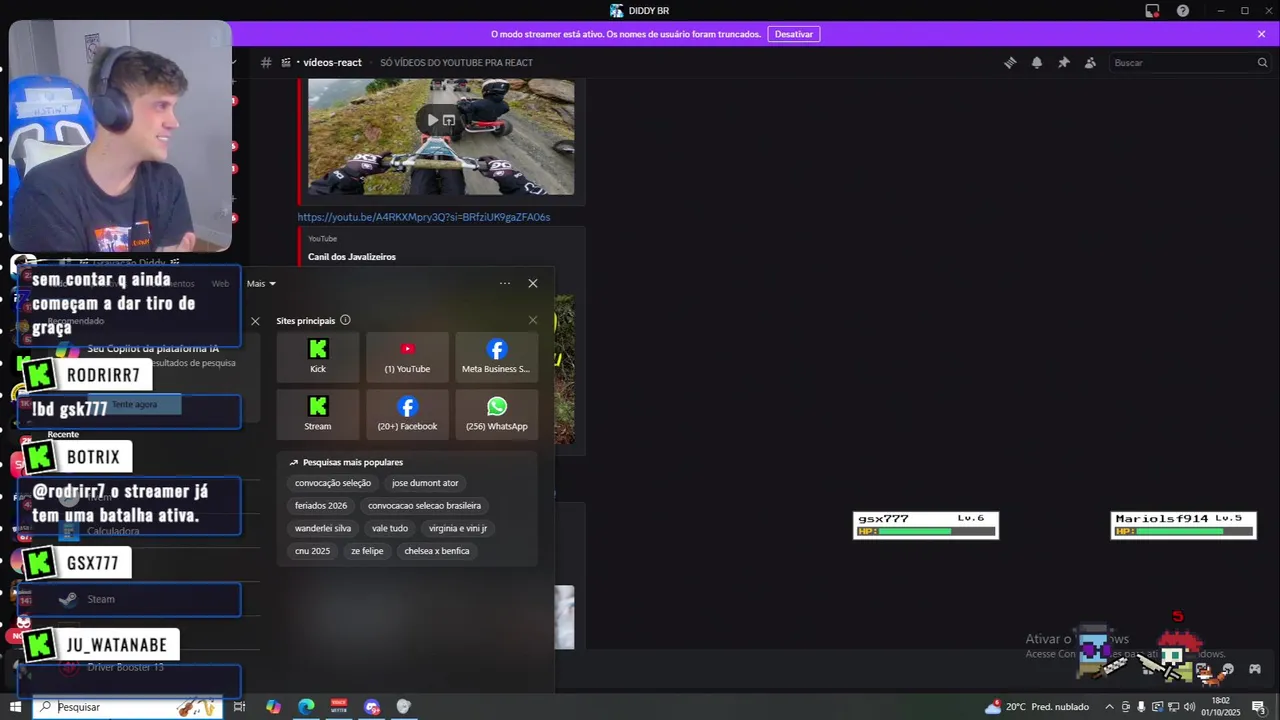Close the Windows search panel
The image size is (1280, 720).
533,283
